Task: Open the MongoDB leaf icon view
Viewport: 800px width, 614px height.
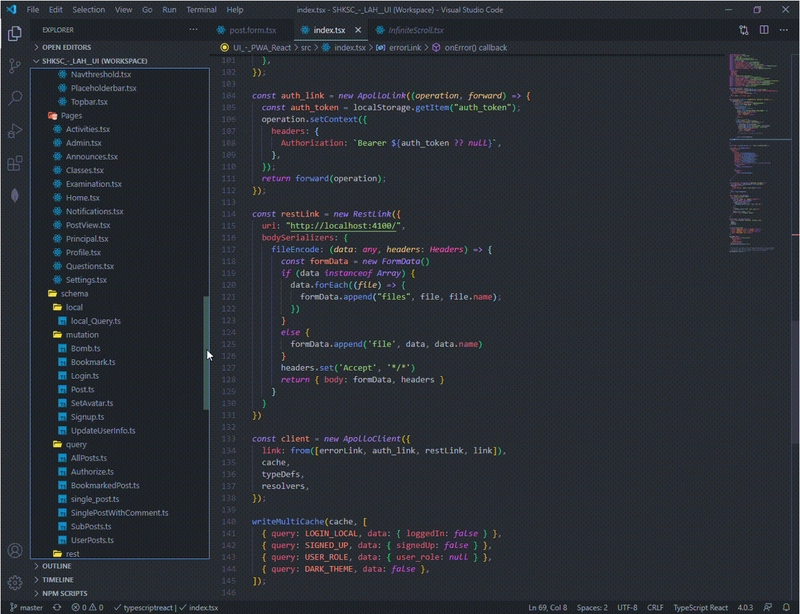Action: [15, 195]
